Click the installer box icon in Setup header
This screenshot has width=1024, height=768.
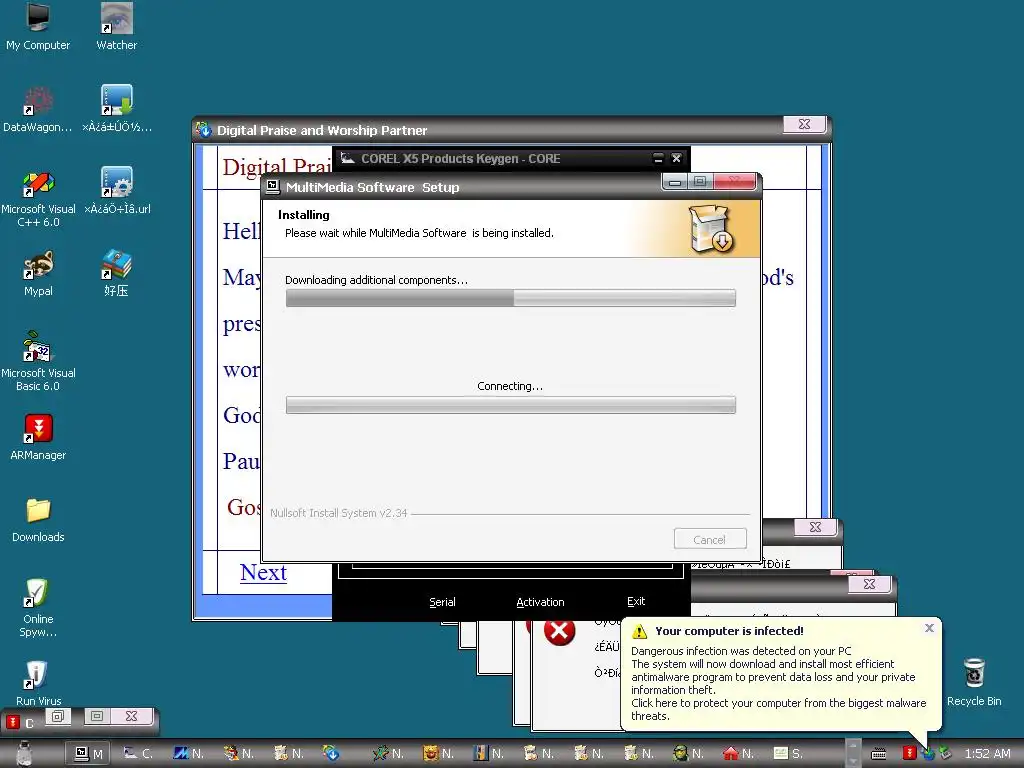pos(711,229)
